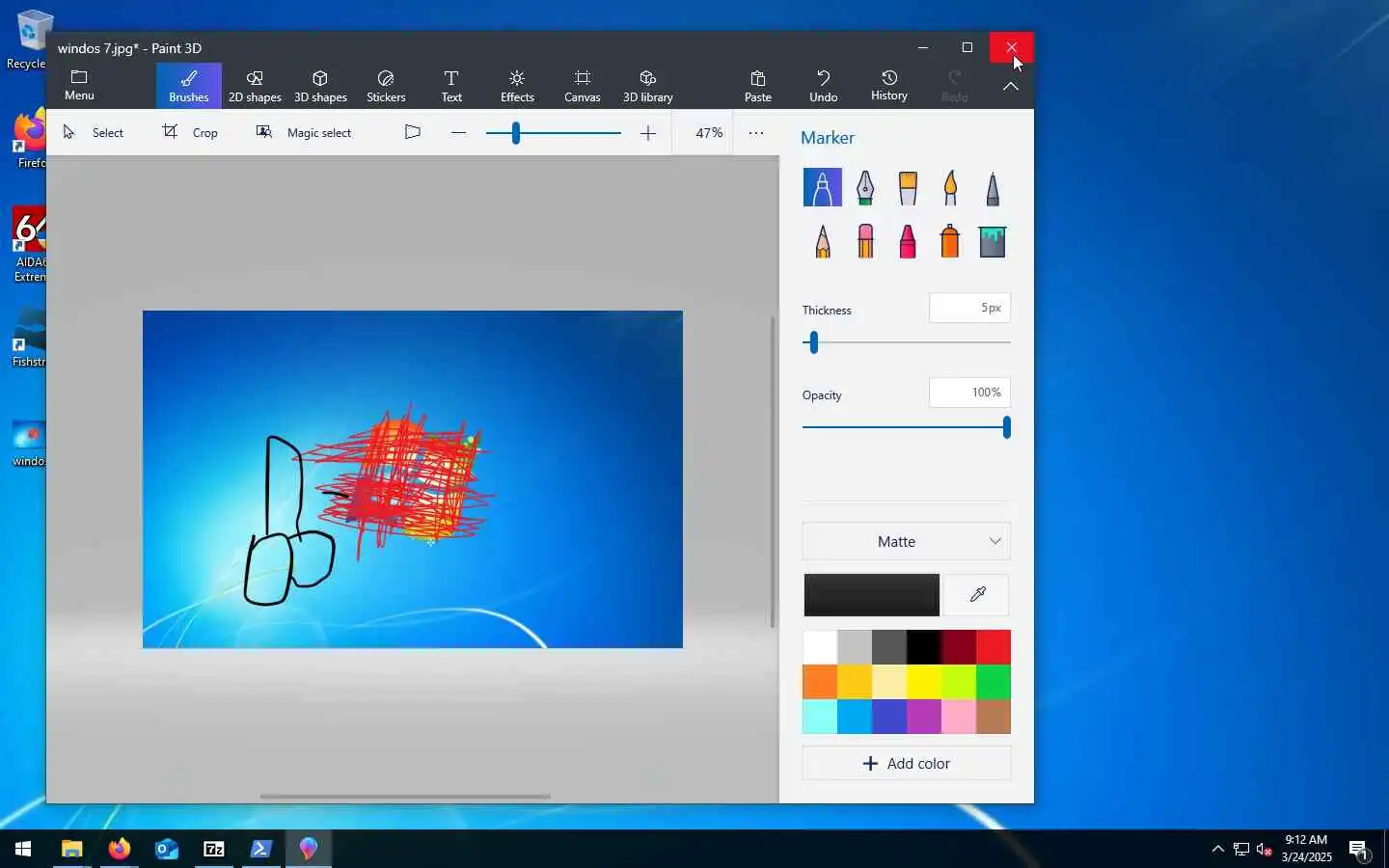Click the Opacity 100% input box

[x=969, y=393]
